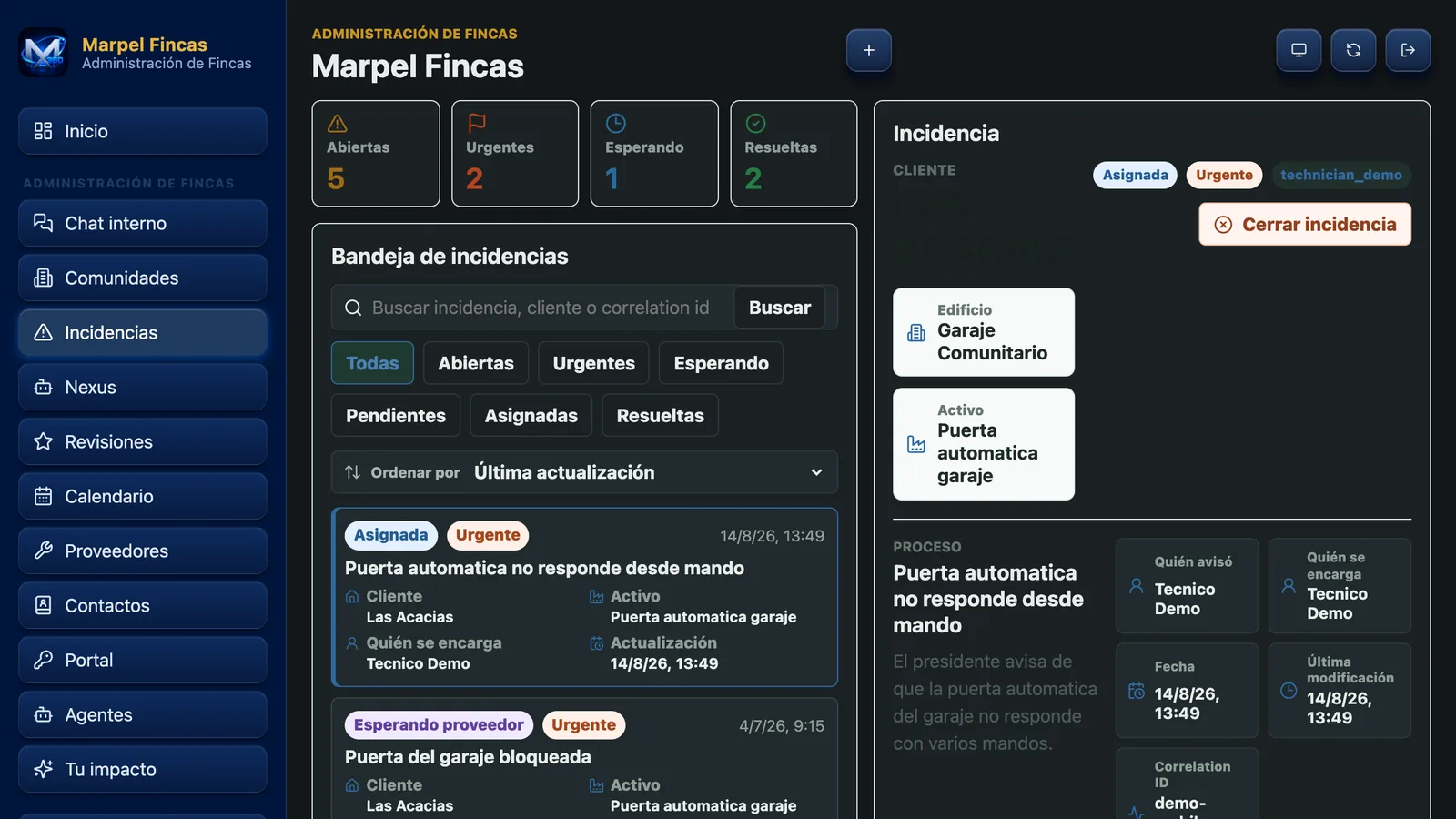Click the Quién avisó Tecnico Demo card
The width and height of the screenshot is (1456, 819).
1188,586
